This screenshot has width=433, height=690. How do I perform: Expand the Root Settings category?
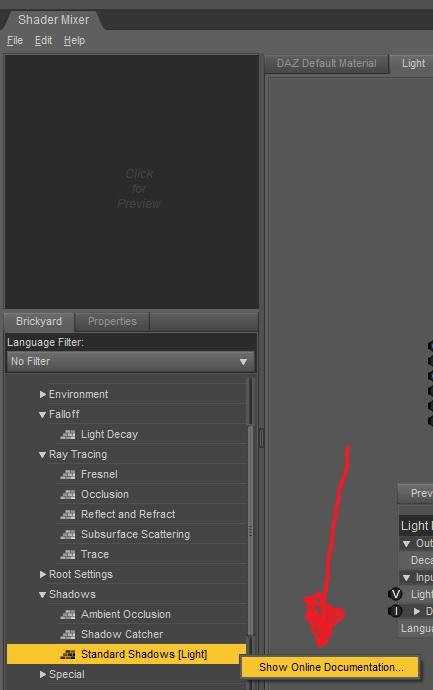[42, 574]
